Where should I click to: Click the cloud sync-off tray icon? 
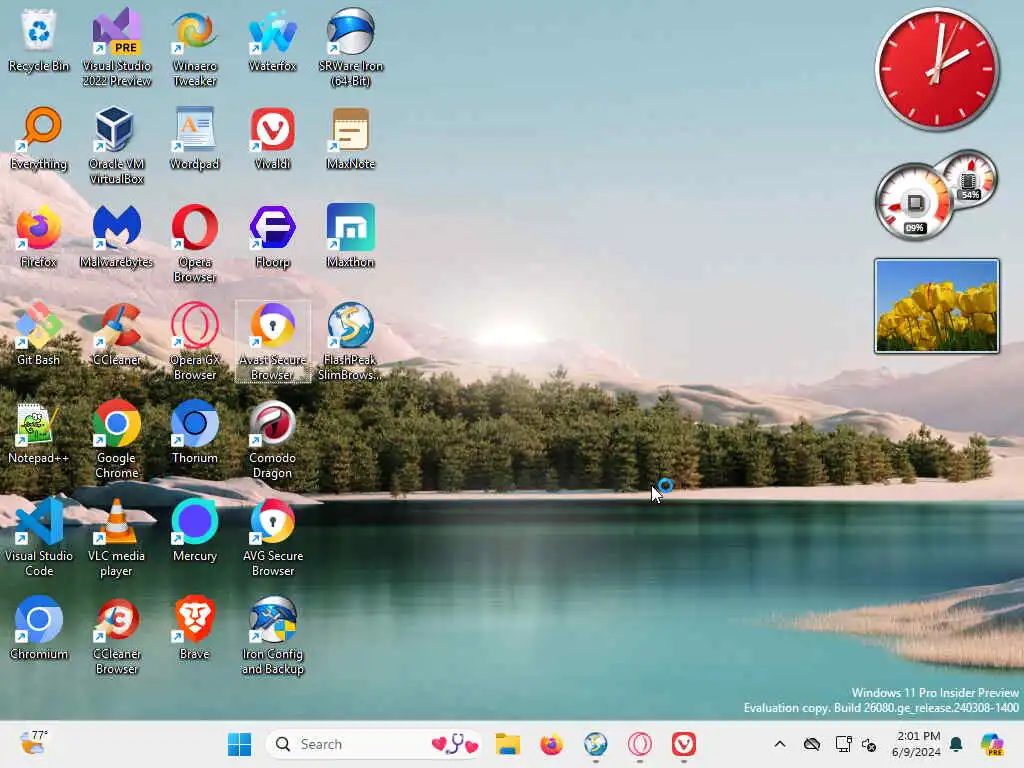[812, 744]
